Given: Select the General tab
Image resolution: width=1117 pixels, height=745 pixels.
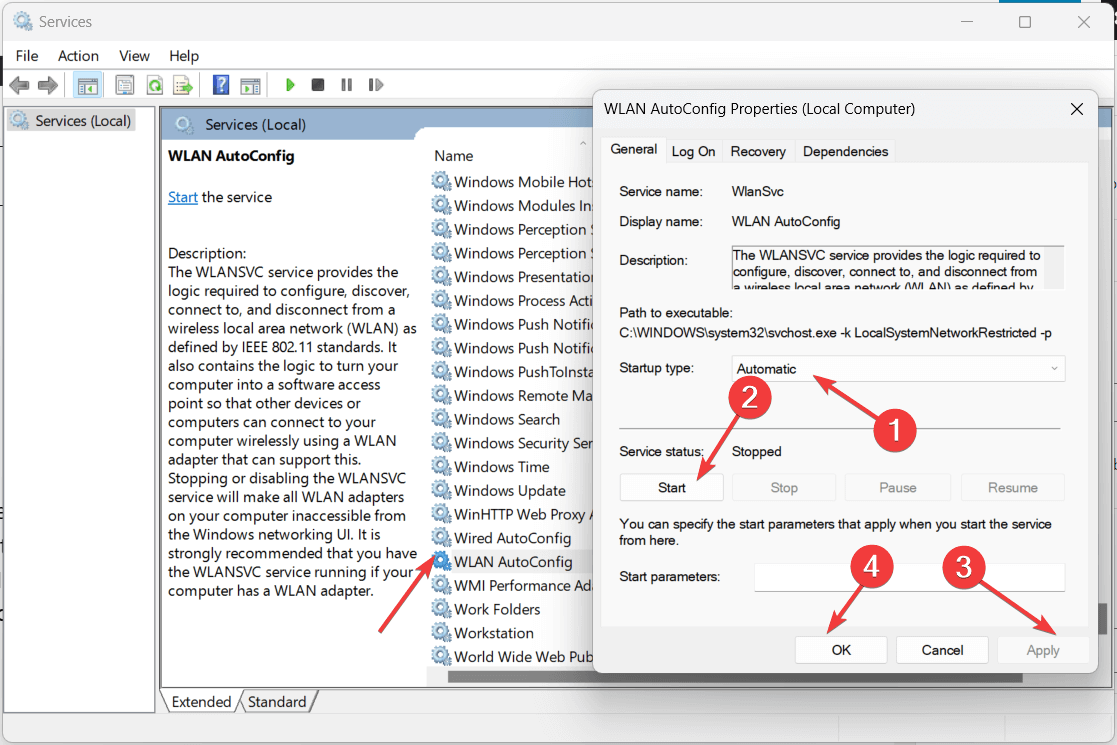Looking at the screenshot, I should tap(633, 150).
